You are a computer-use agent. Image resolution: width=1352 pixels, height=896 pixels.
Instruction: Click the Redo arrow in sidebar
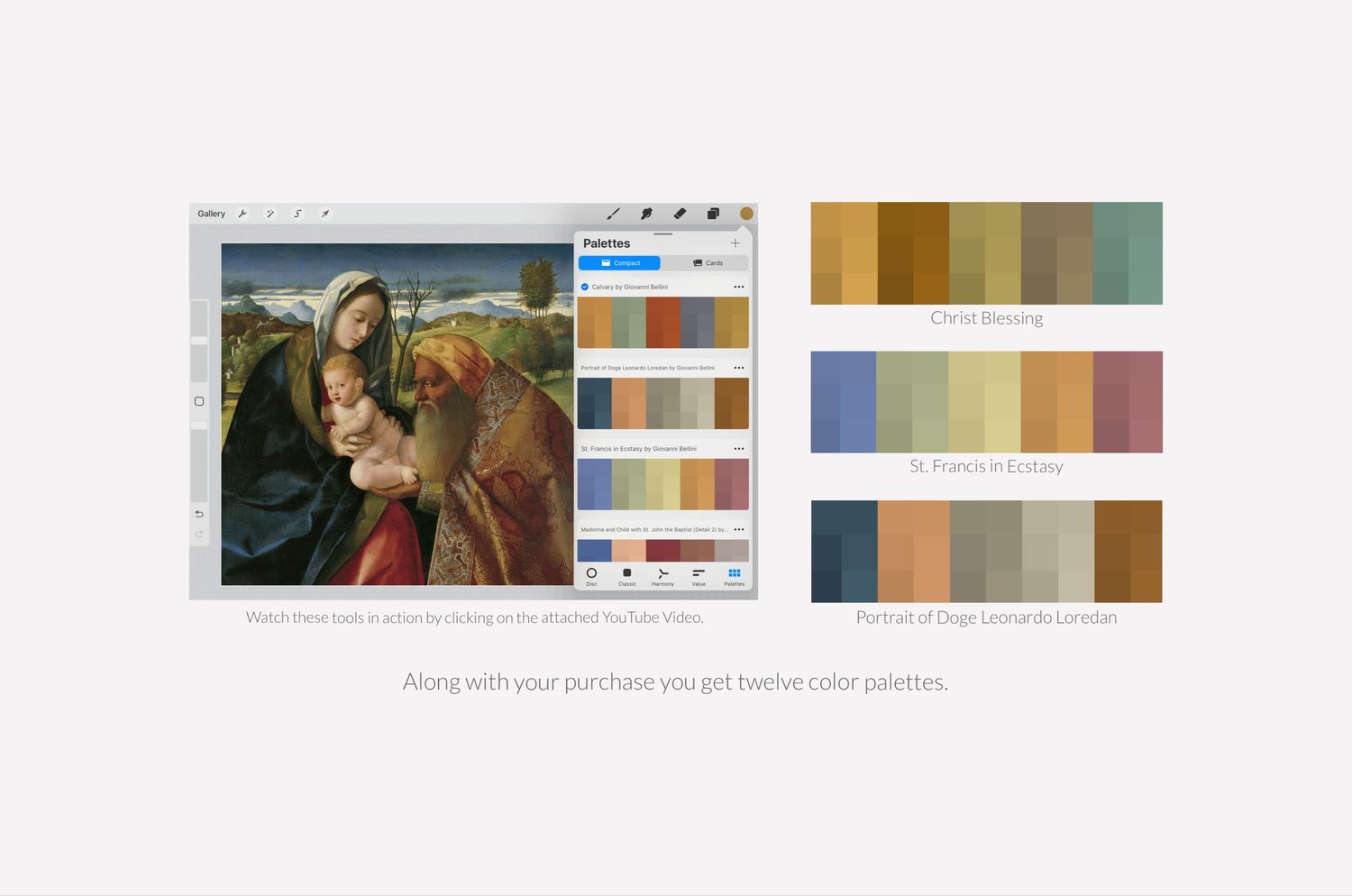click(199, 534)
